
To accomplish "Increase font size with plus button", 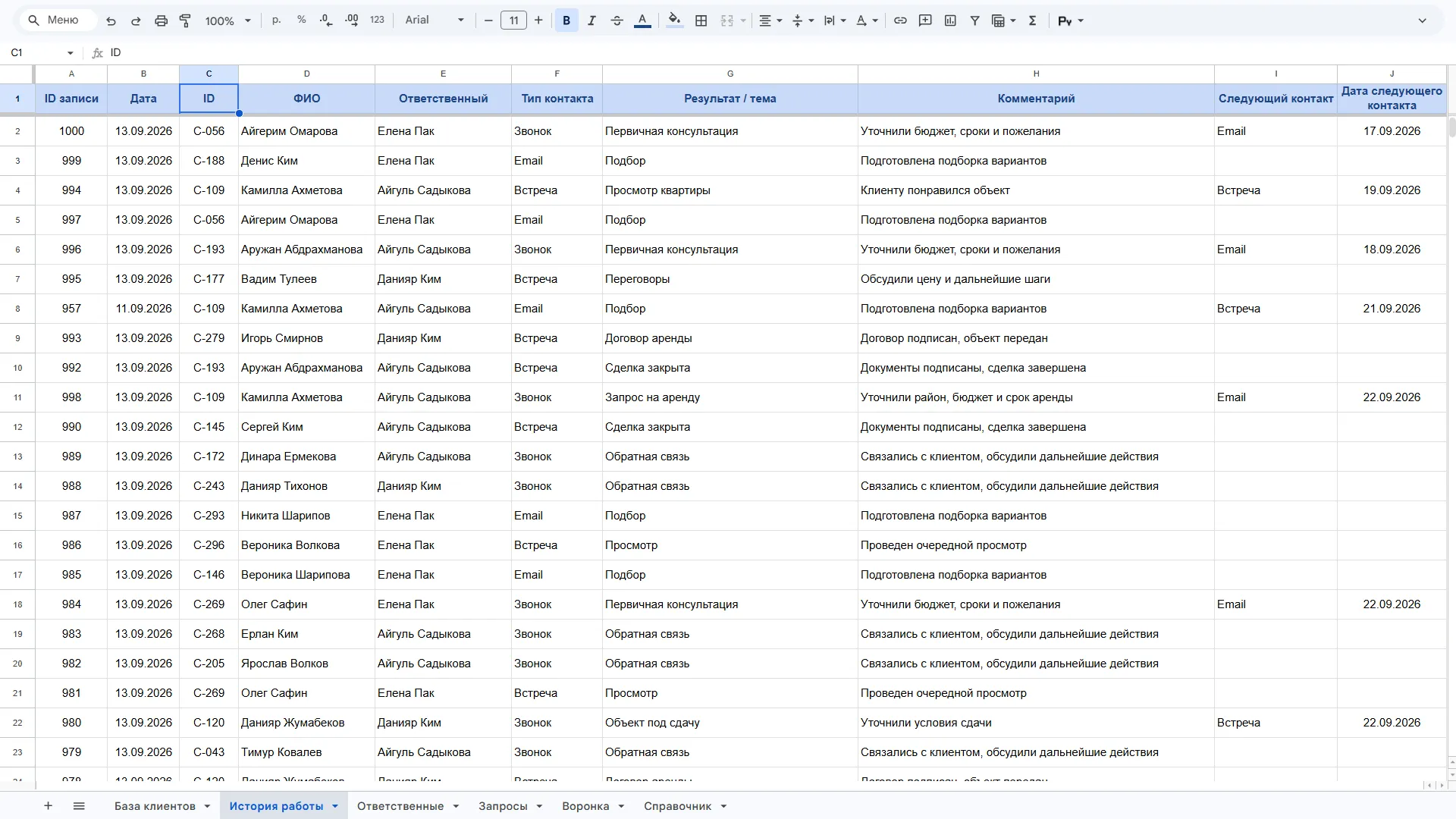I will point(538,20).
